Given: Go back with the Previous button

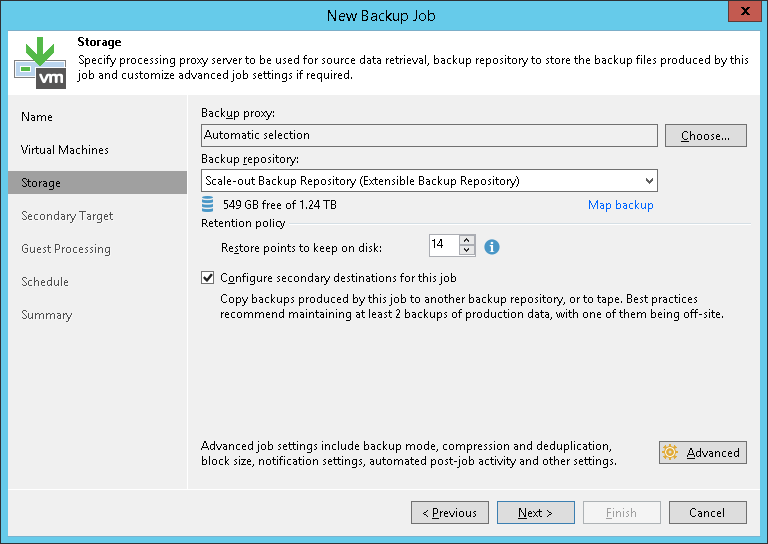Looking at the screenshot, I should tap(449, 513).
